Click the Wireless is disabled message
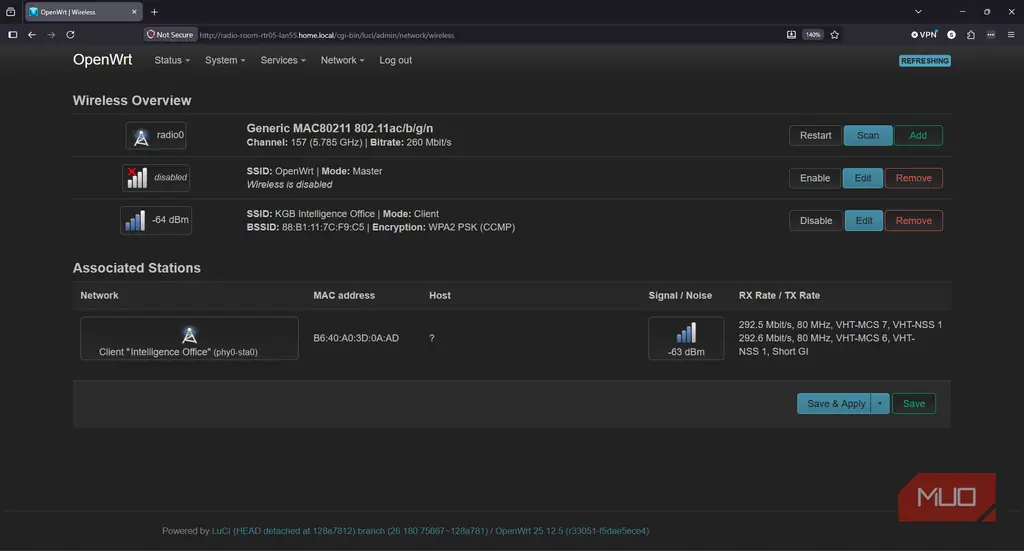1024x551 pixels. (x=289, y=185)
